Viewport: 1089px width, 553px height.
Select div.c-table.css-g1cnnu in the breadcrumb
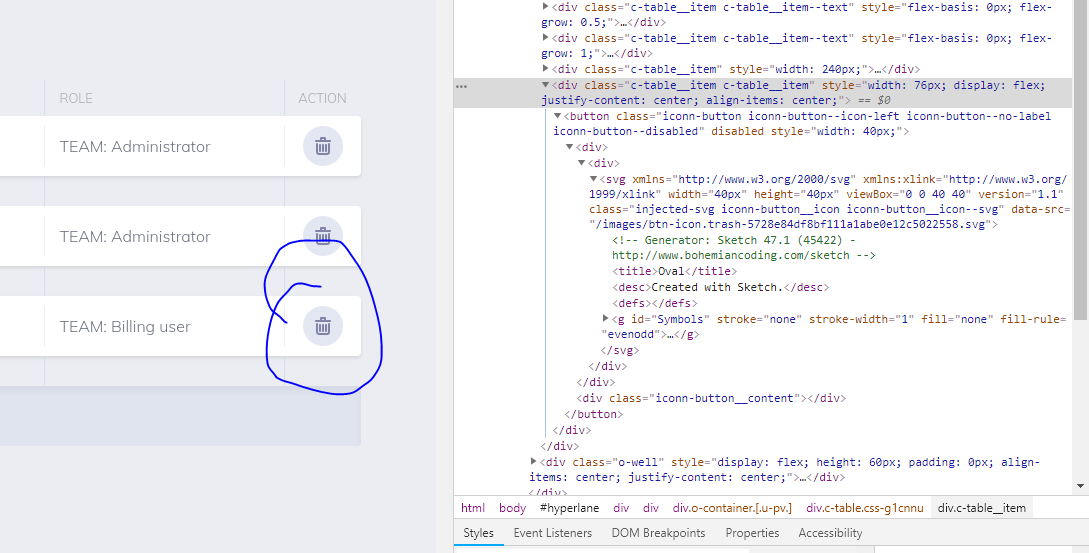click(x=865, y=508)
